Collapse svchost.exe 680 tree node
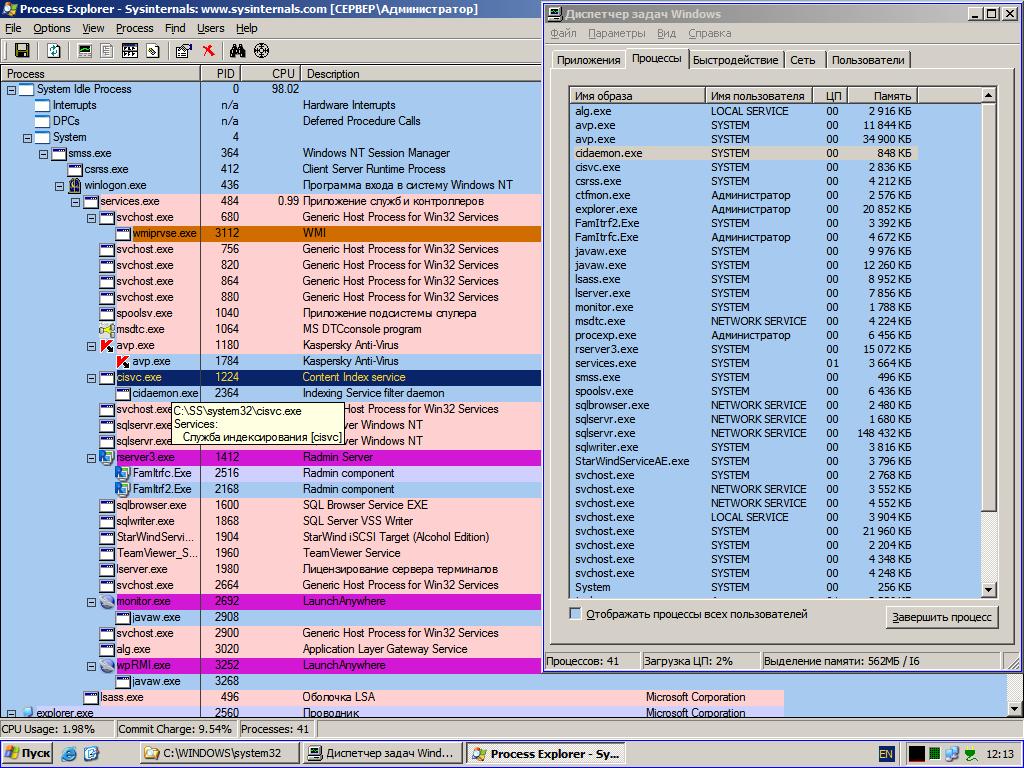Viewport: 1024px width, 768px height. point(91,219)
